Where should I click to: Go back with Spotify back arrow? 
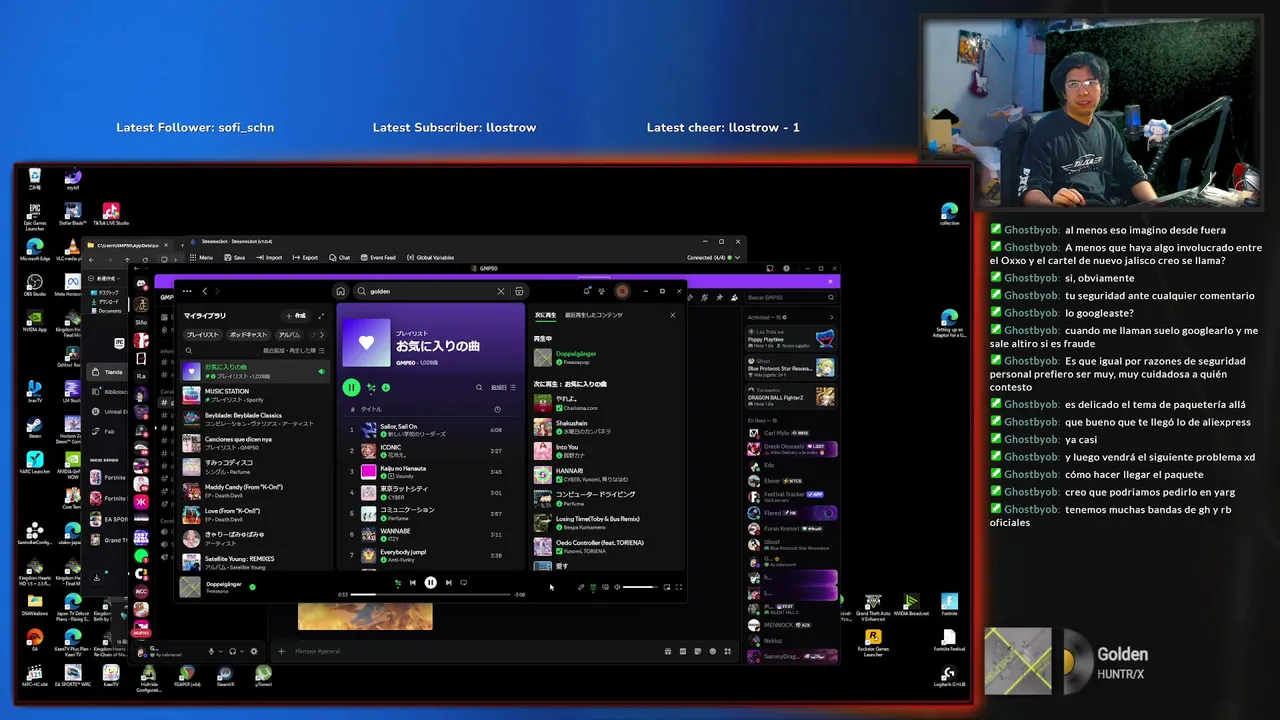coord(205,291)
